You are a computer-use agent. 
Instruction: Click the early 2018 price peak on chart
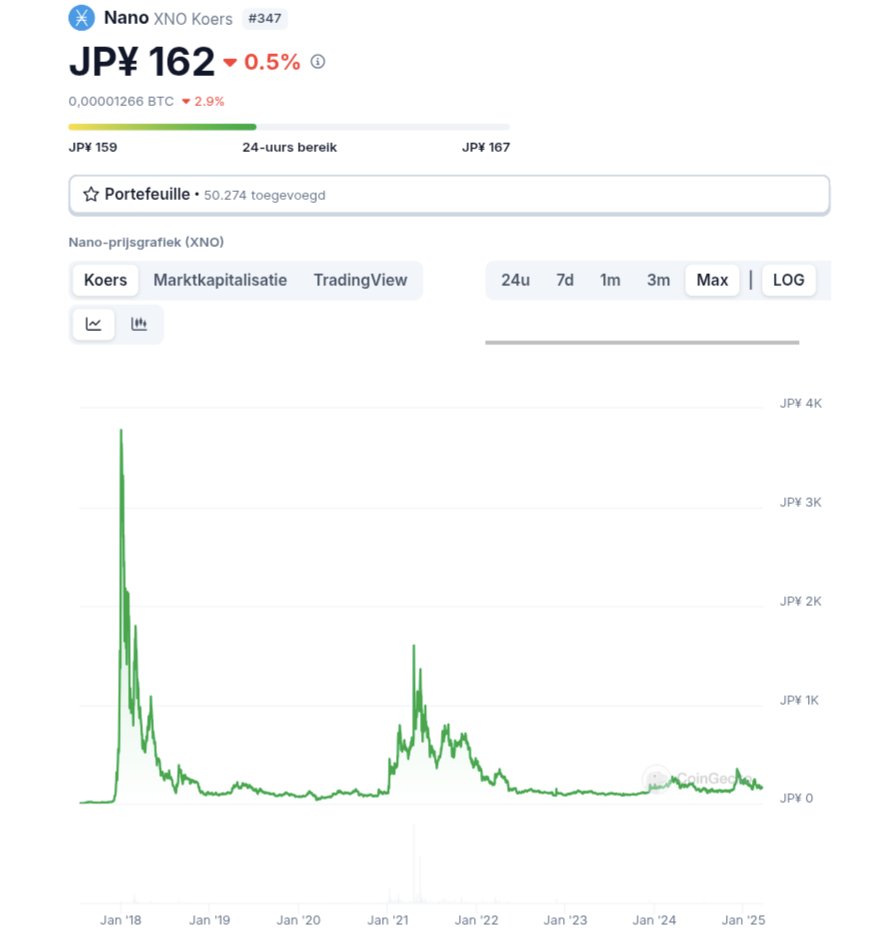pos(121,430)
